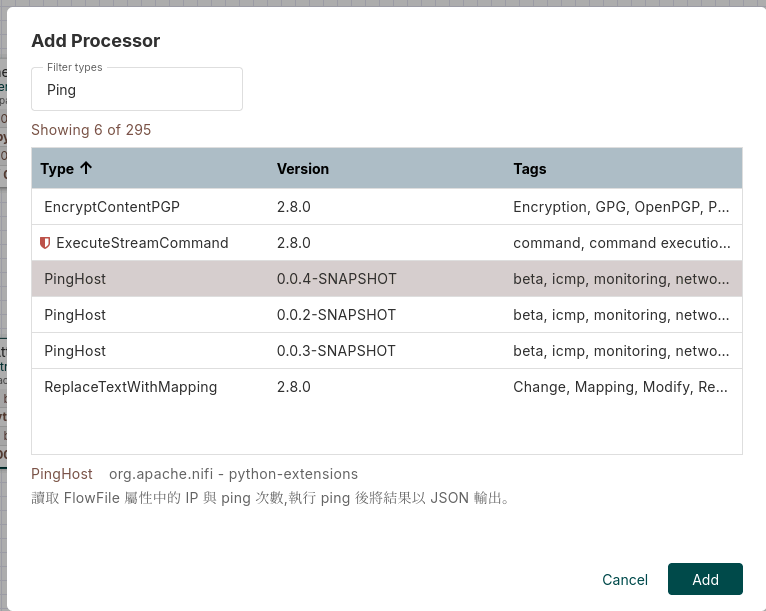
Task: Click the Encryption, GPG, OpenPGP tags cell
Action: 621,207
